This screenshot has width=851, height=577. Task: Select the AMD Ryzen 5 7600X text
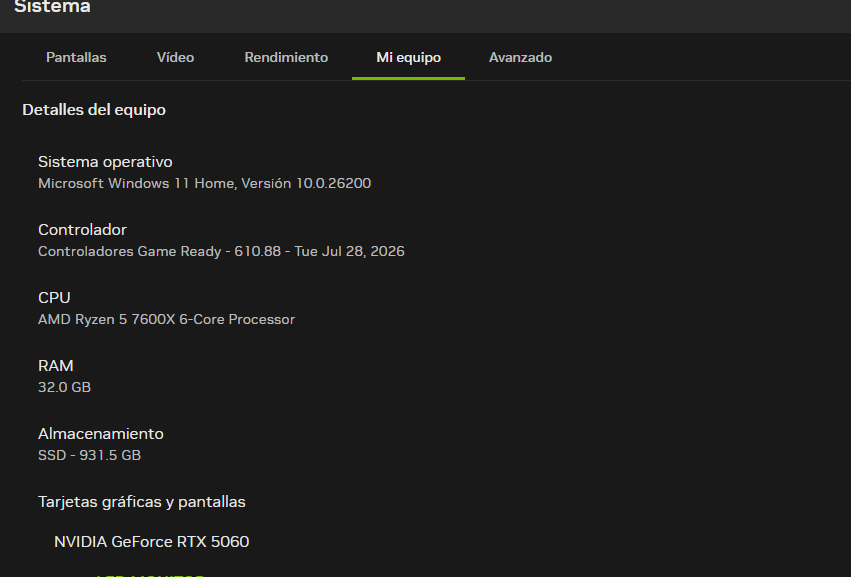coord(167,319)
